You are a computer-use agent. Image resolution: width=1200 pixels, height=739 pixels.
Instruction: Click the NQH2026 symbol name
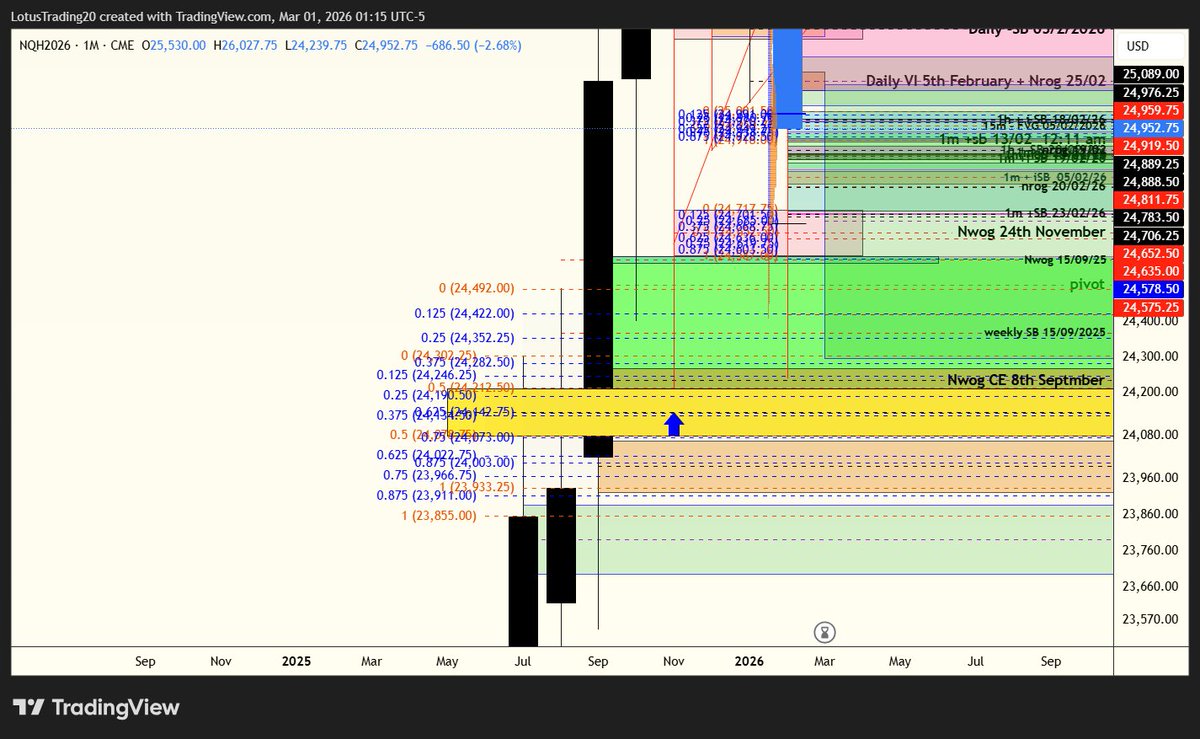point(46,45)
